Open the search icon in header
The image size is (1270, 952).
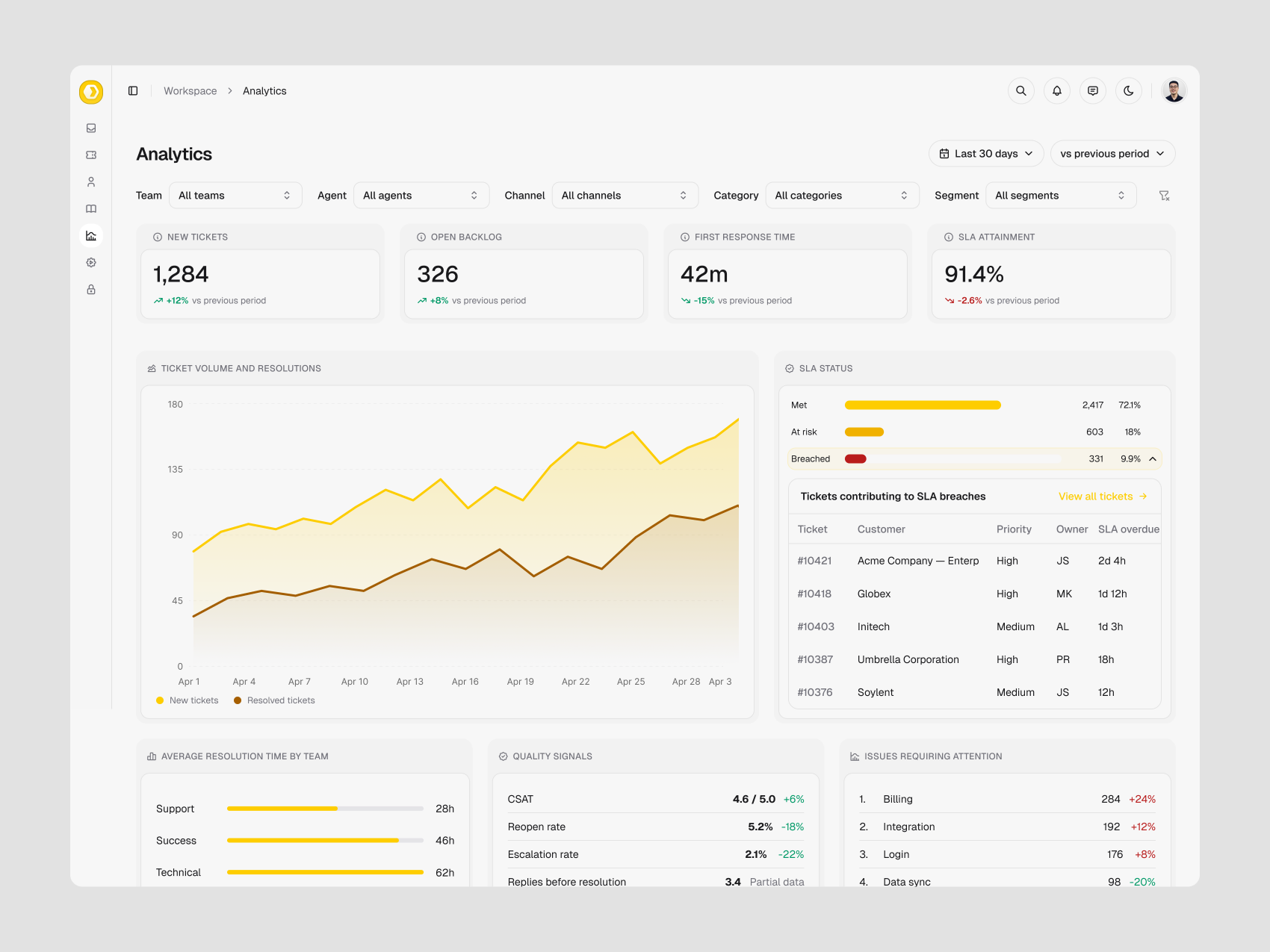click(x=1021, y=91)
